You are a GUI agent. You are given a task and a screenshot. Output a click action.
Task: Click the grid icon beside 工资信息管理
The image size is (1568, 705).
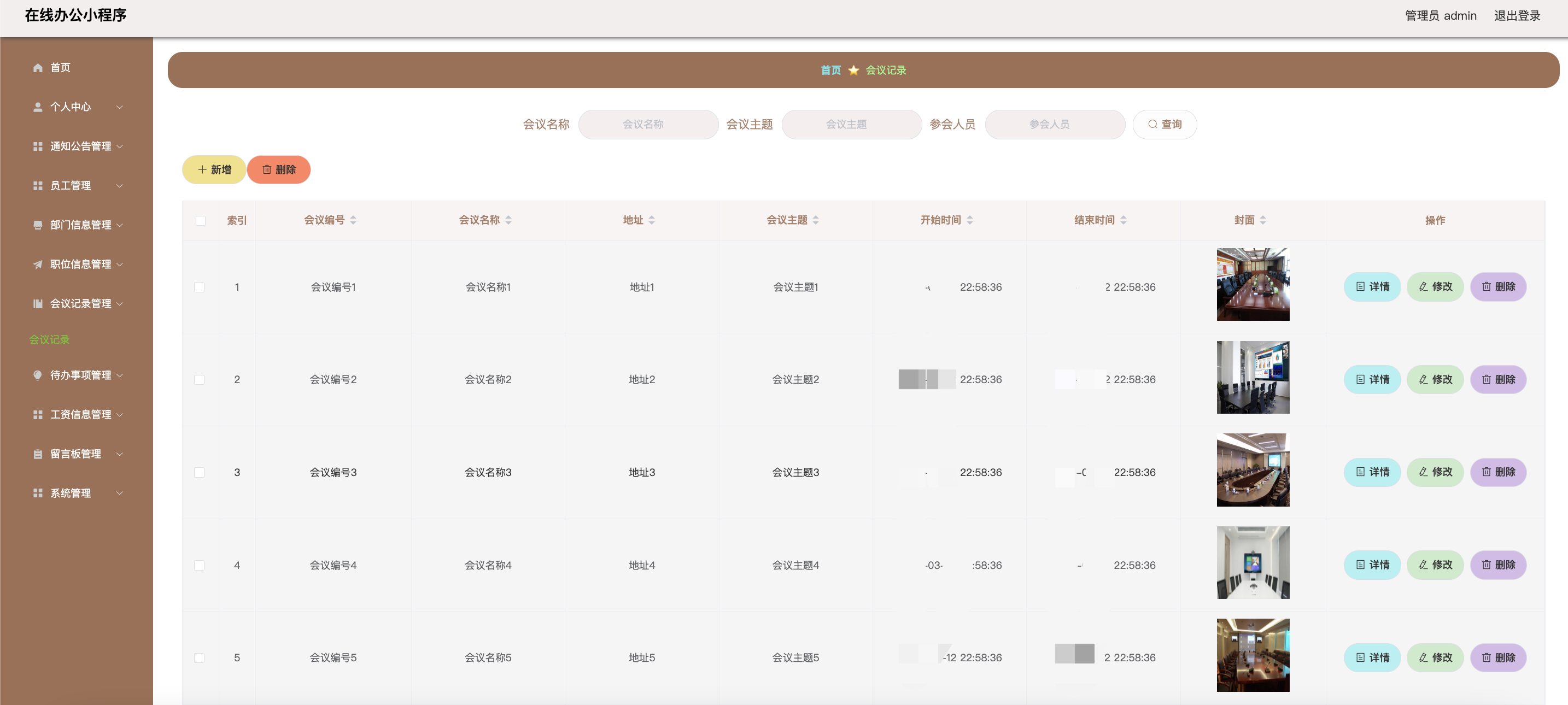point(38,414)
